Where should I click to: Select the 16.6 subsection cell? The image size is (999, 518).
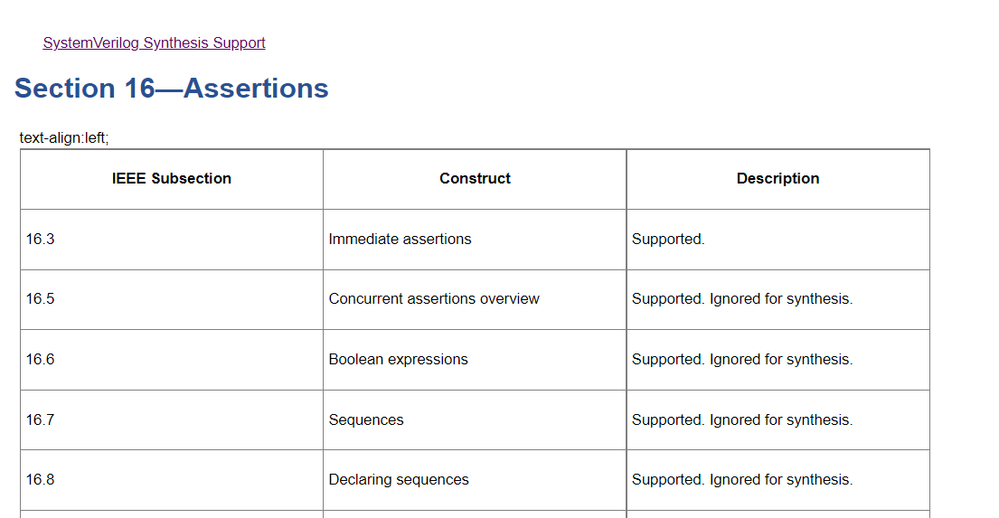pyautogui.click(x=41, y=359)
